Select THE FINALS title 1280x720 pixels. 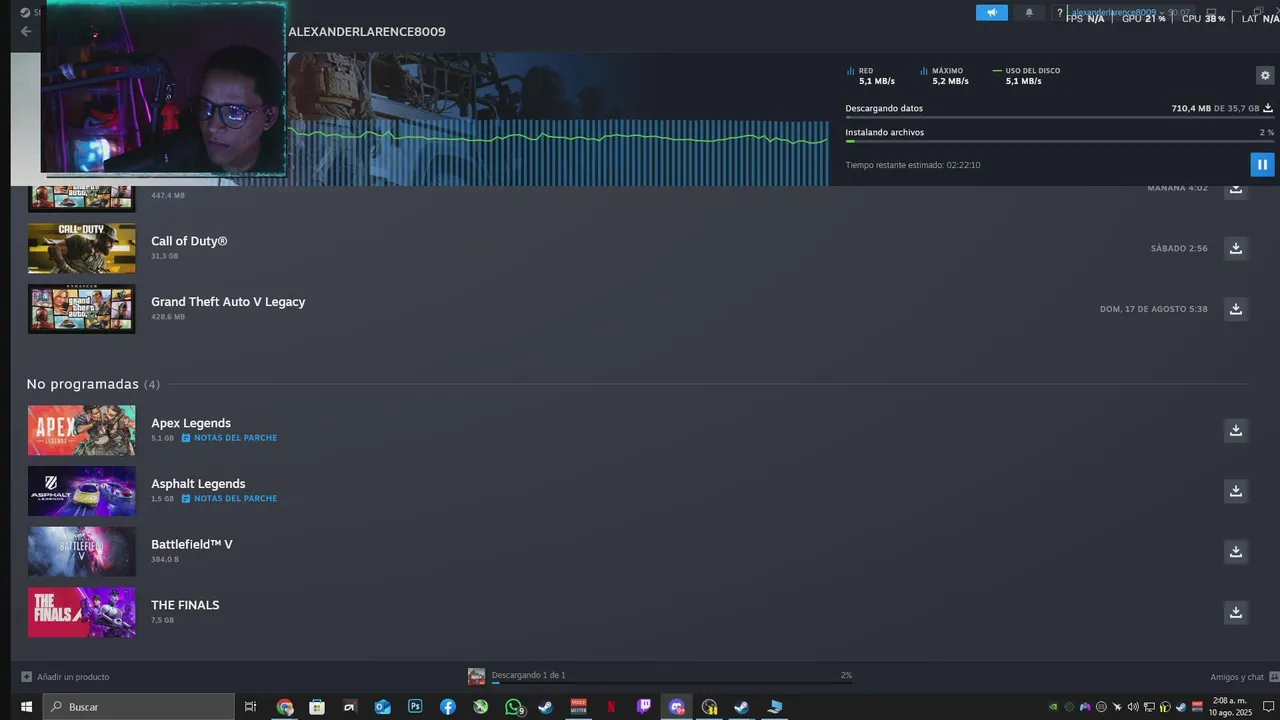[185, 605]
